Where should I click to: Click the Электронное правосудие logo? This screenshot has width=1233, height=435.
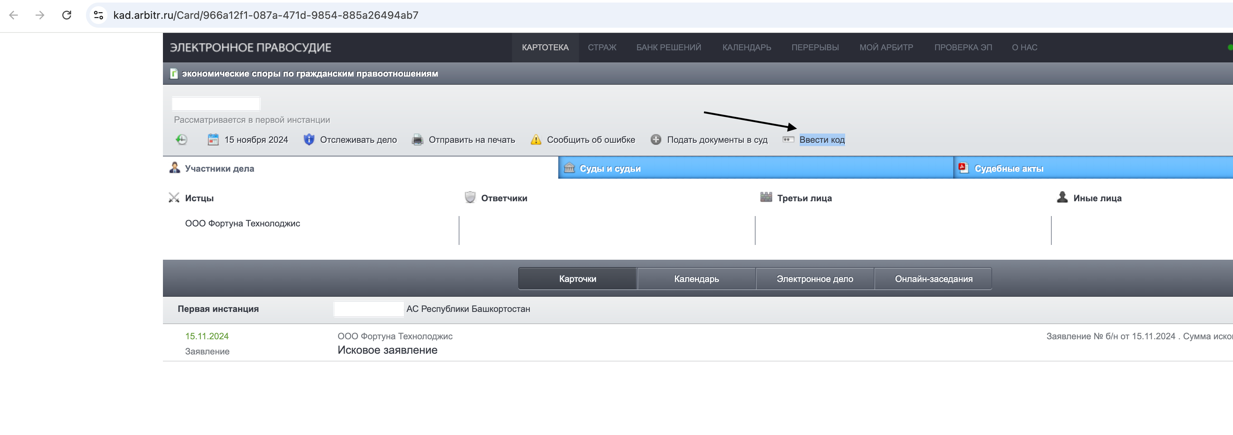tap(250, 47)
